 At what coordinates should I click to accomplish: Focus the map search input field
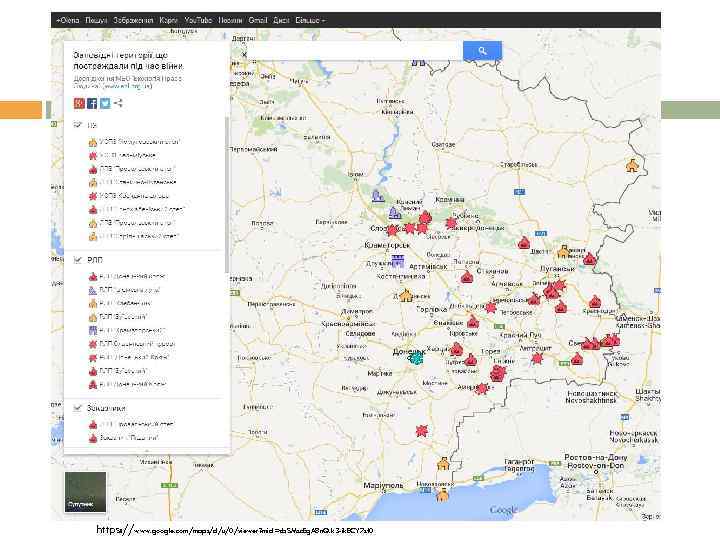[354, 51]
